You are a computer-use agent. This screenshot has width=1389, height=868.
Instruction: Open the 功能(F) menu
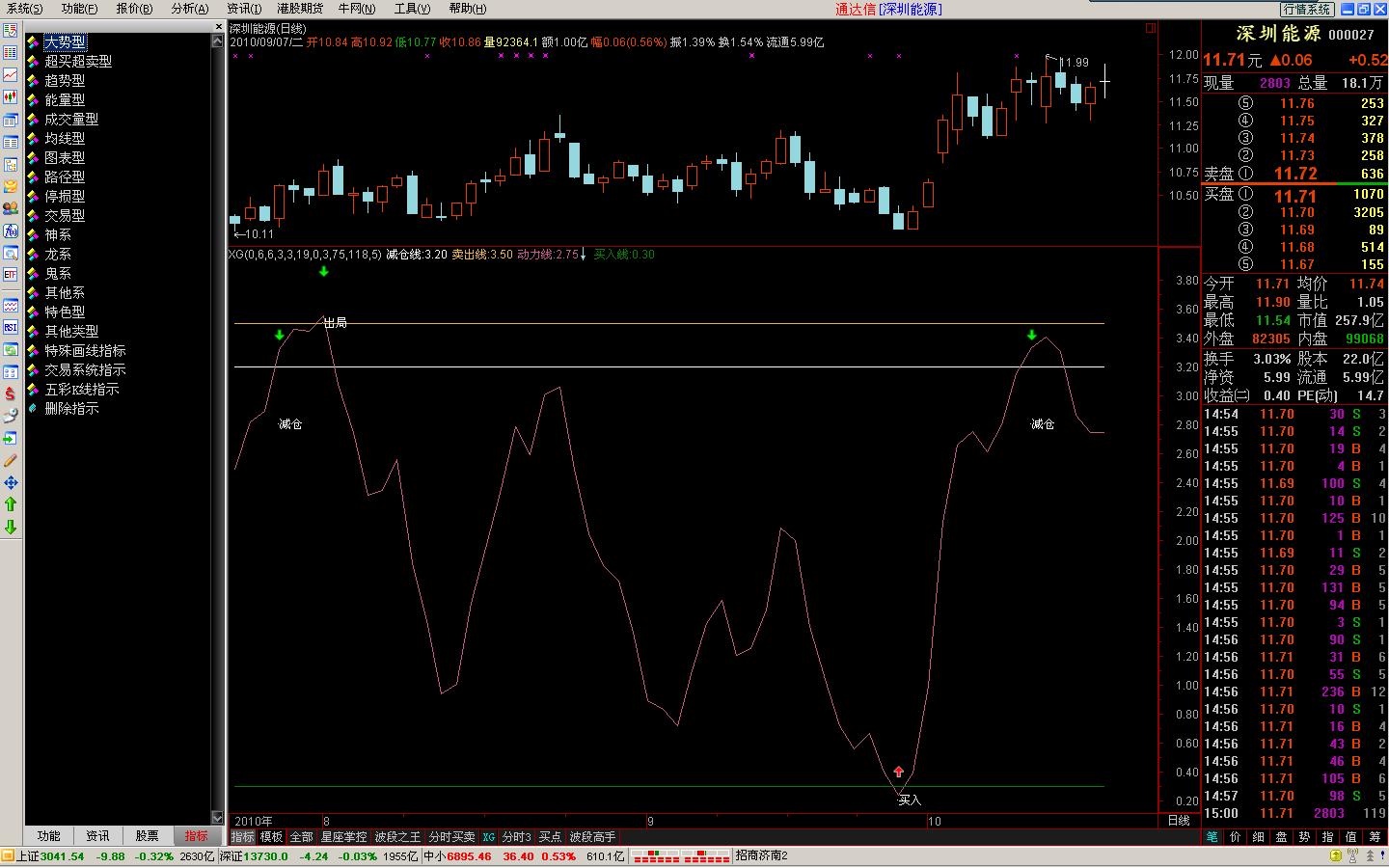79,9
